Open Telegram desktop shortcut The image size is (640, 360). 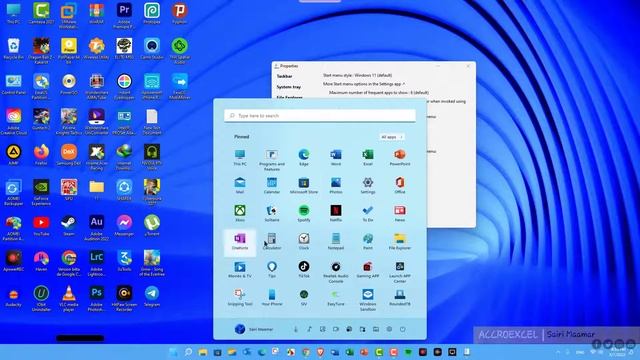[152, 296]
